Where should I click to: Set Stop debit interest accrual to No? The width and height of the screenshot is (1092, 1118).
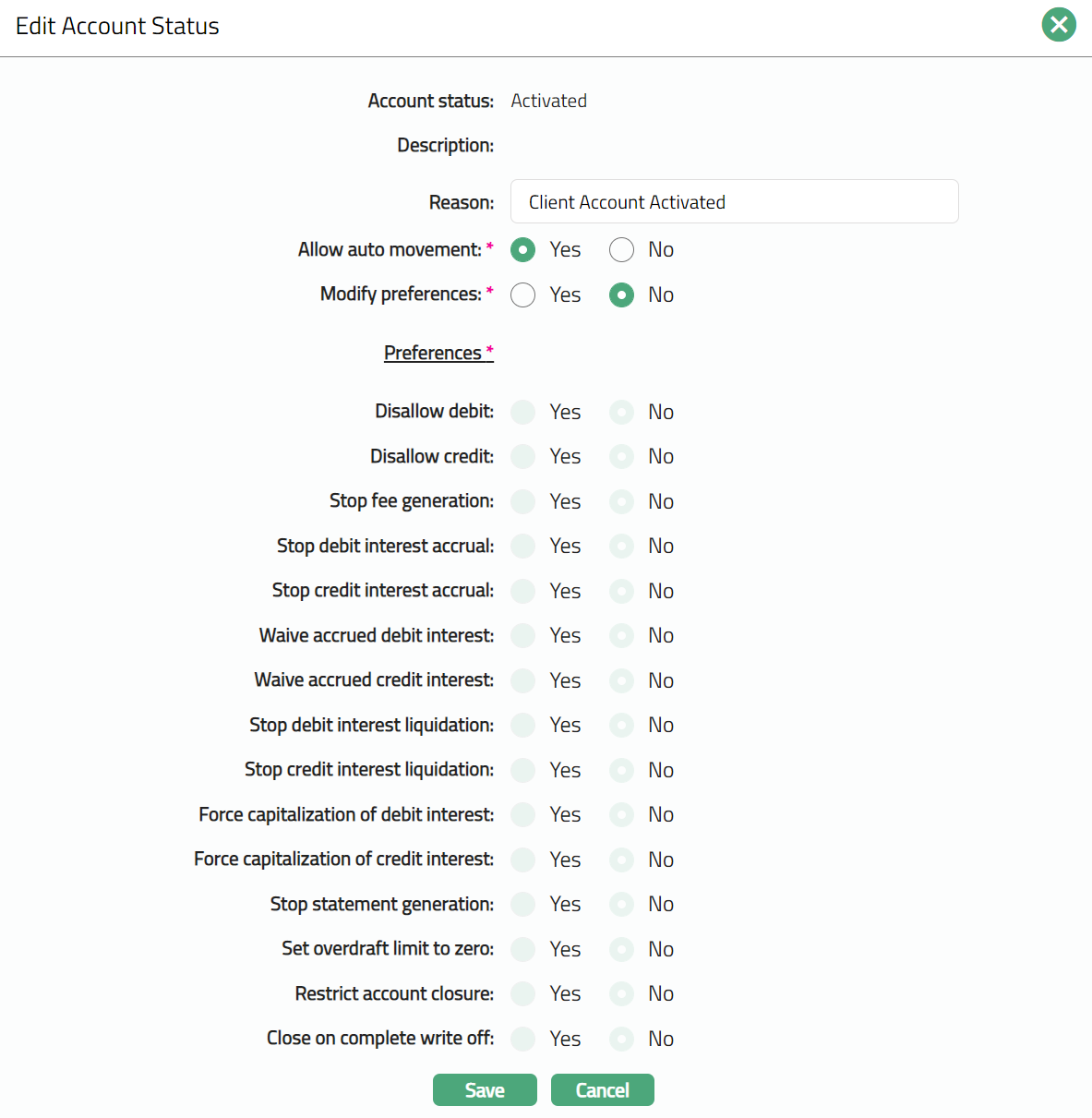[621, 546]
